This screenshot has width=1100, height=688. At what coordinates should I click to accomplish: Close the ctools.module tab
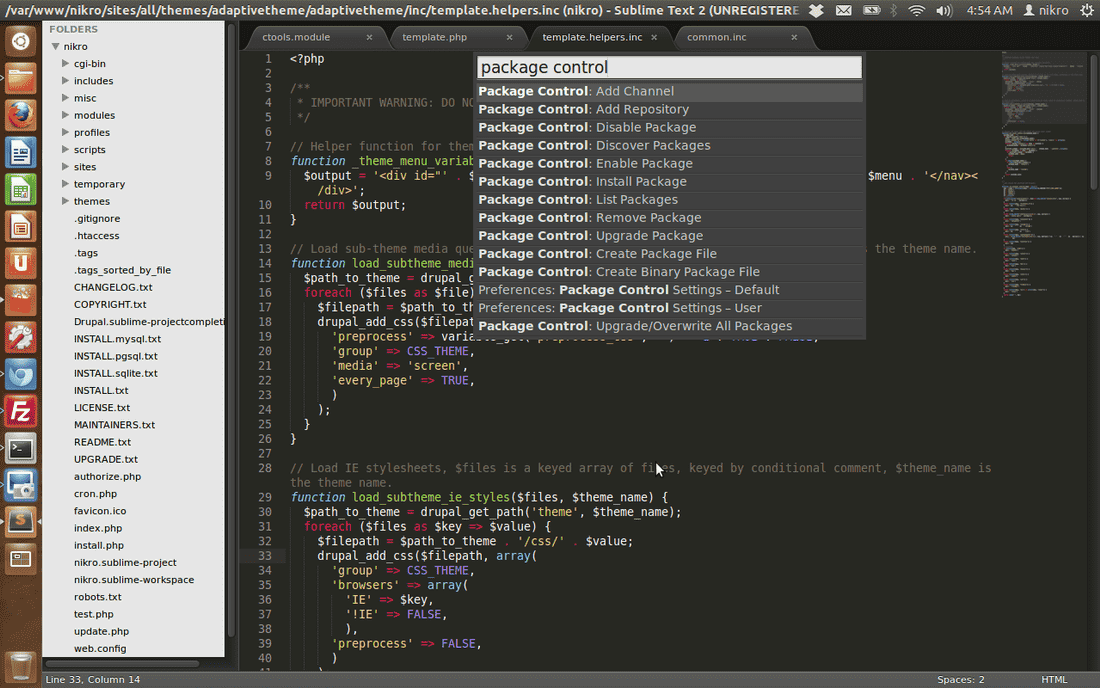tap(369, 37)
